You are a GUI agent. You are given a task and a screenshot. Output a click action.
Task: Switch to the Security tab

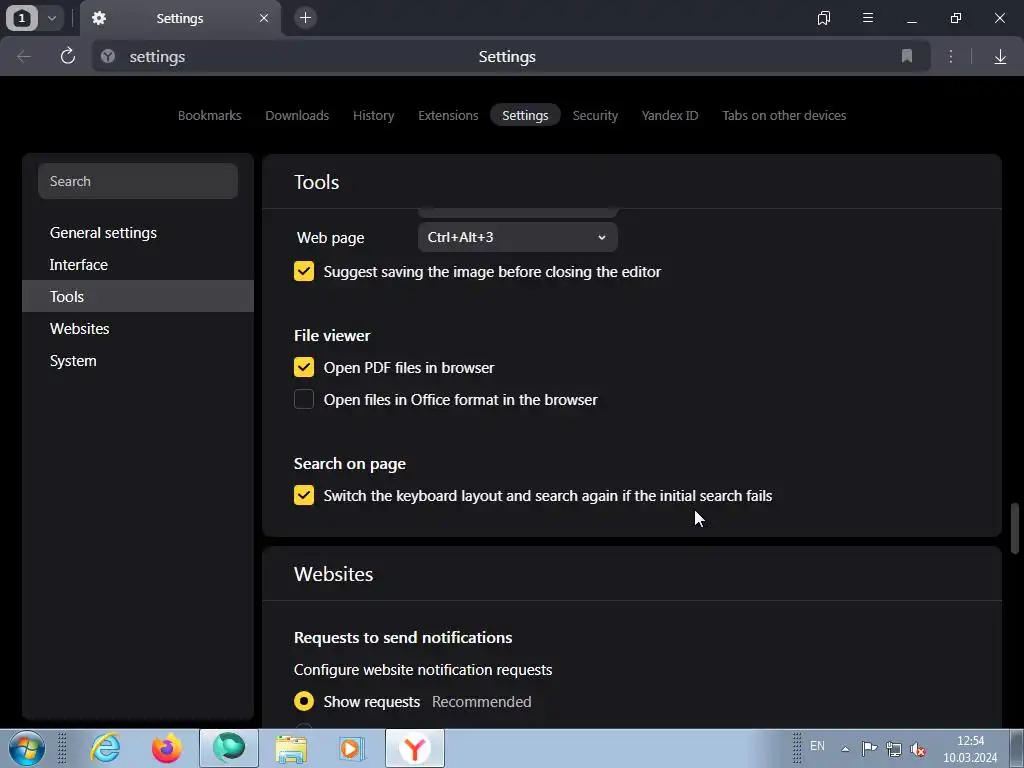pos(595,116)
